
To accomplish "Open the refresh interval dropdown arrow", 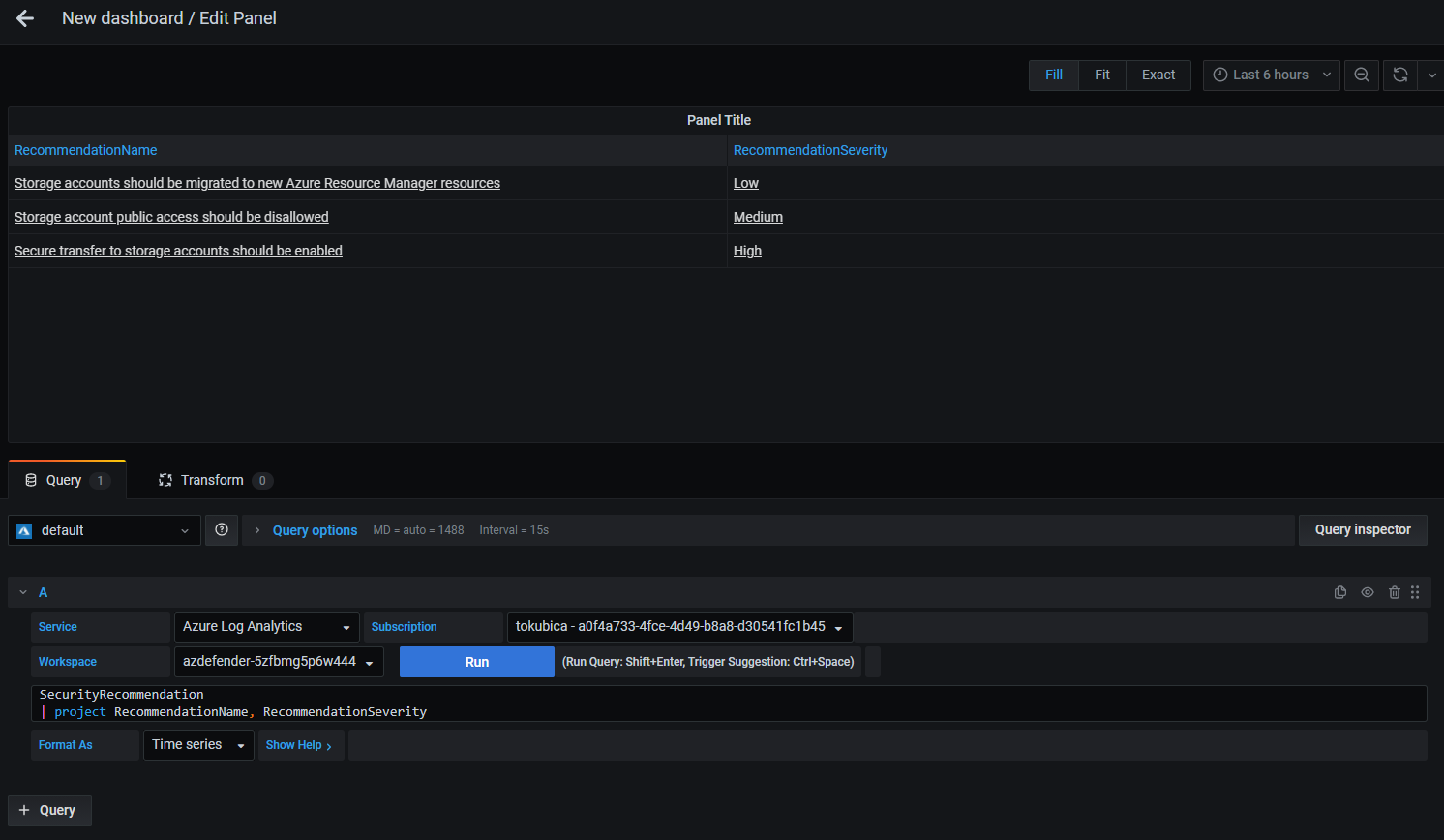I will [x=1431, y=75].
